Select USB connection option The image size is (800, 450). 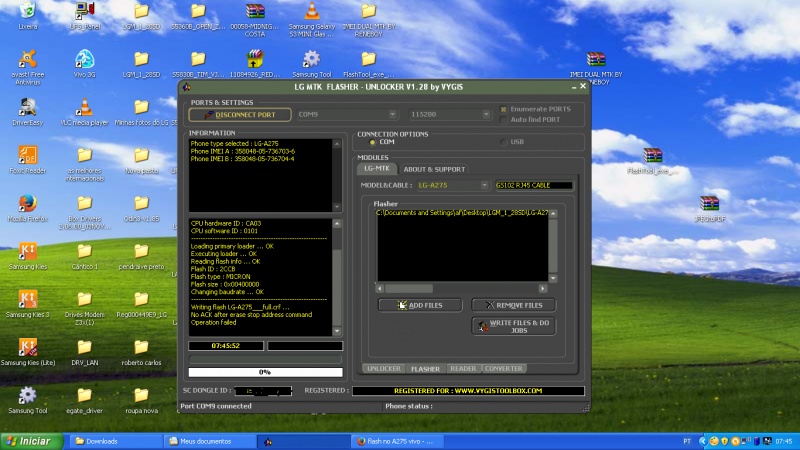[504, 142]
